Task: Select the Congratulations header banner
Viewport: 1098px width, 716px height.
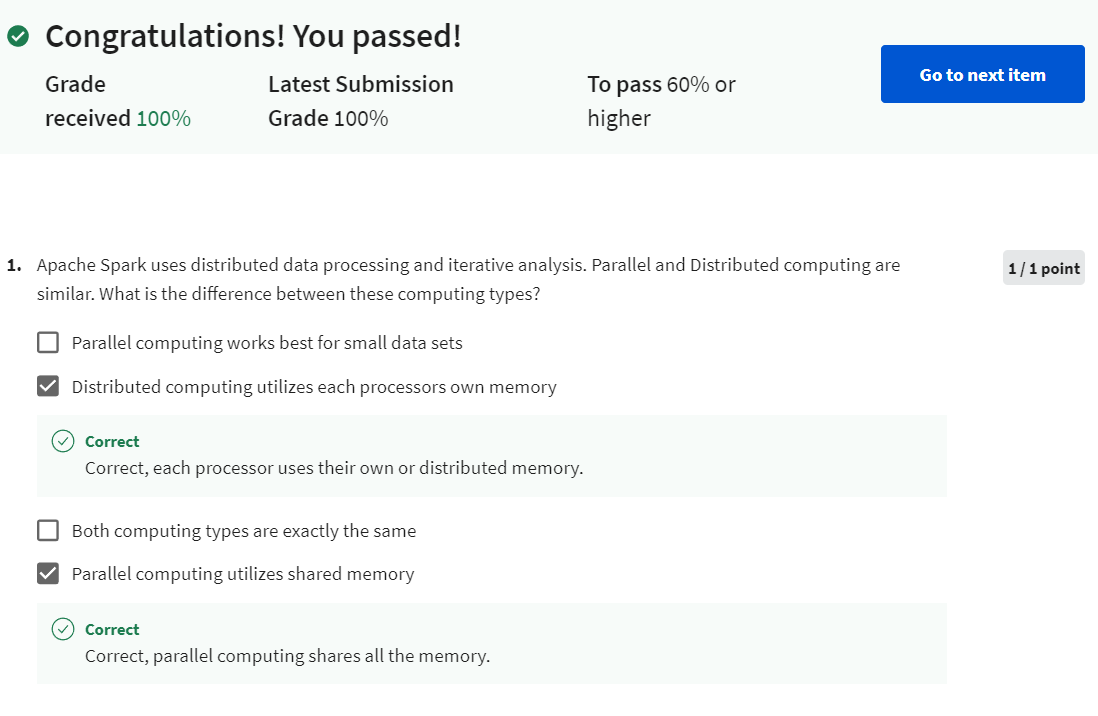Action: point(252,35)
